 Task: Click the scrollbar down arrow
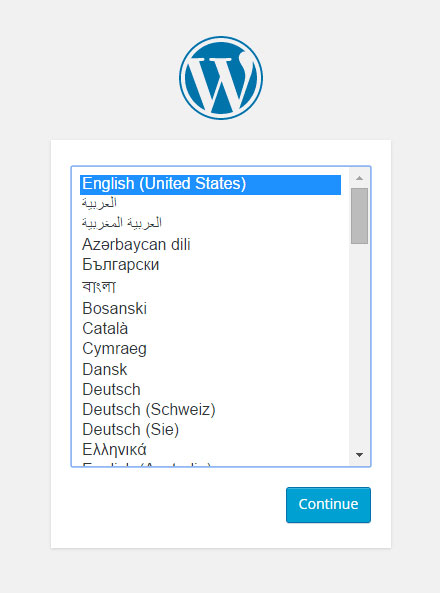359,455
